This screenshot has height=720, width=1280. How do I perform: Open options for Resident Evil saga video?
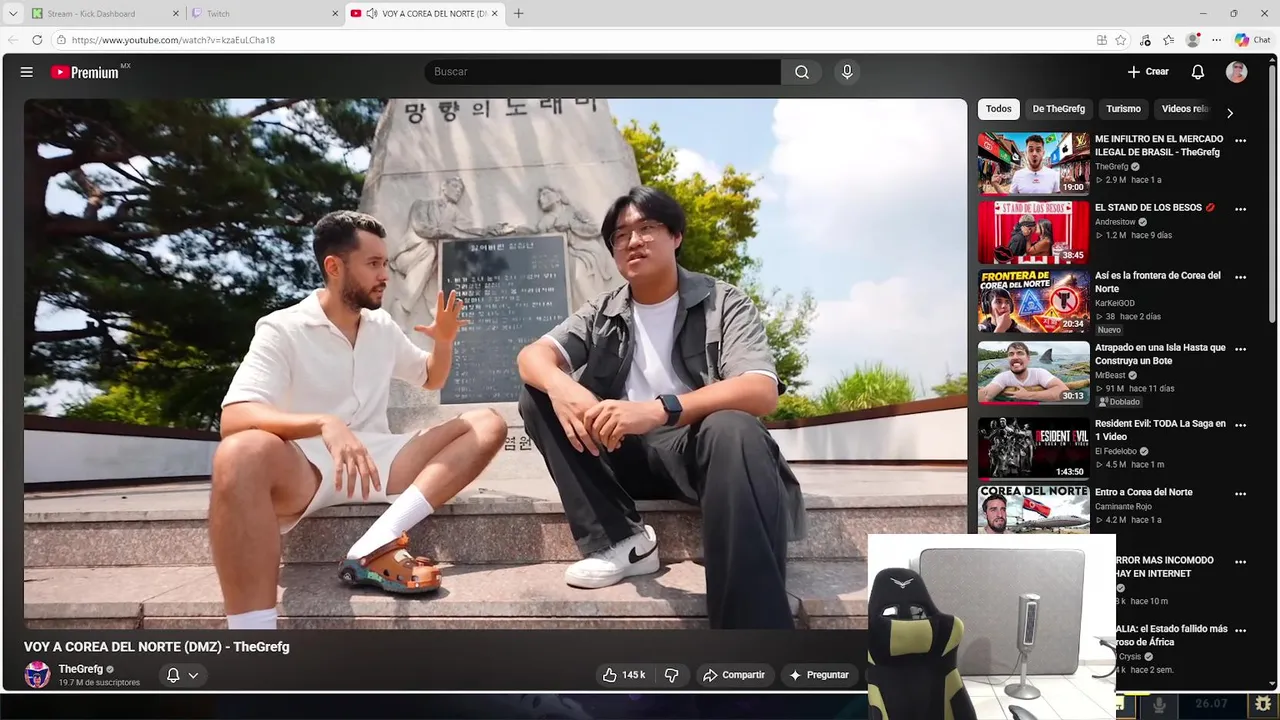1240,425
